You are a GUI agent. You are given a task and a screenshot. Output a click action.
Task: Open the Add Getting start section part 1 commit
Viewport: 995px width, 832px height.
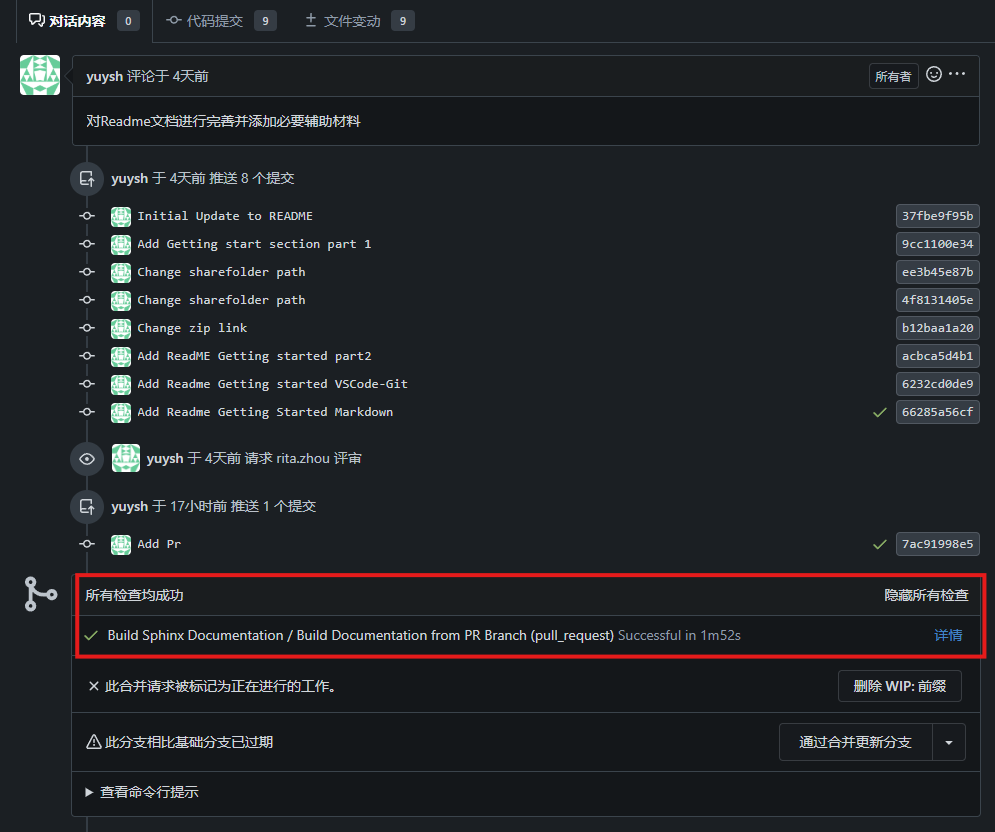(254, 244)
